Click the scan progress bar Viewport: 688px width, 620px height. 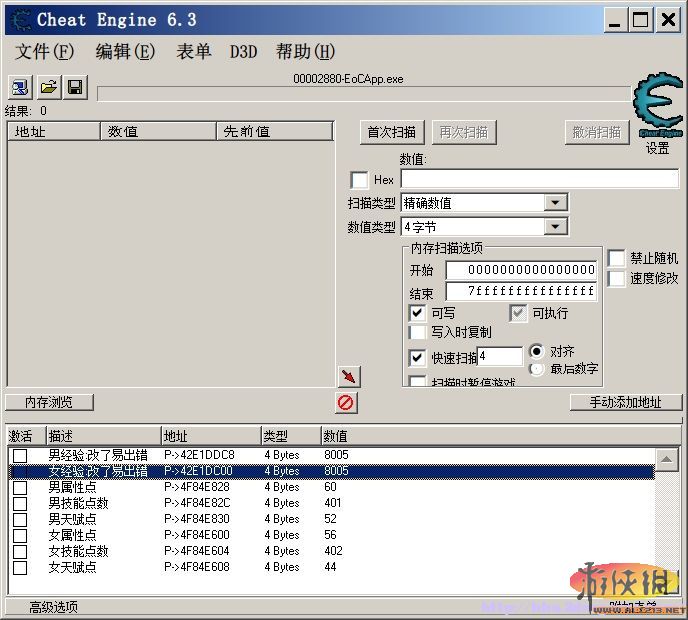click(x=363, y=93)
